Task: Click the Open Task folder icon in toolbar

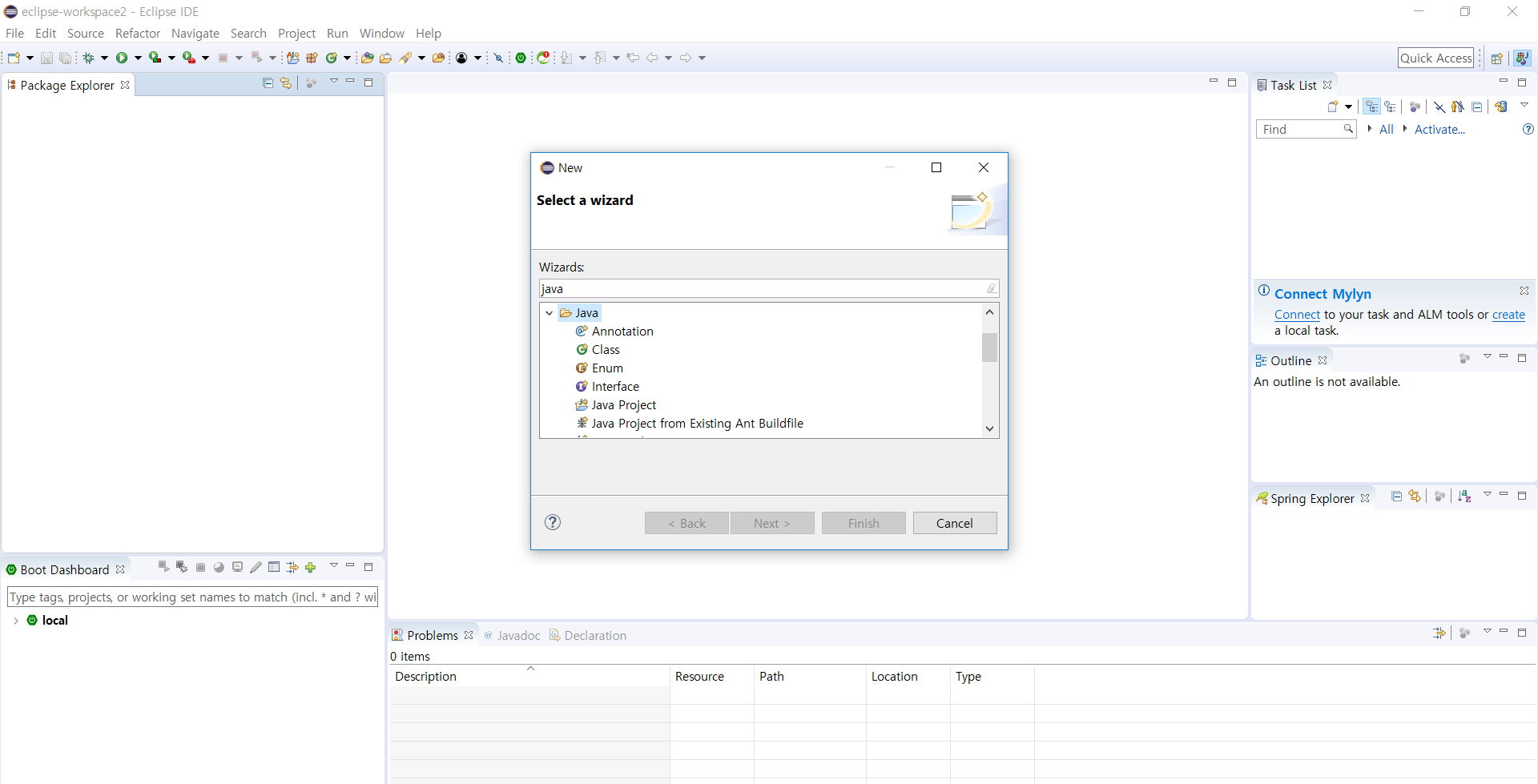Action: [385, 58]
